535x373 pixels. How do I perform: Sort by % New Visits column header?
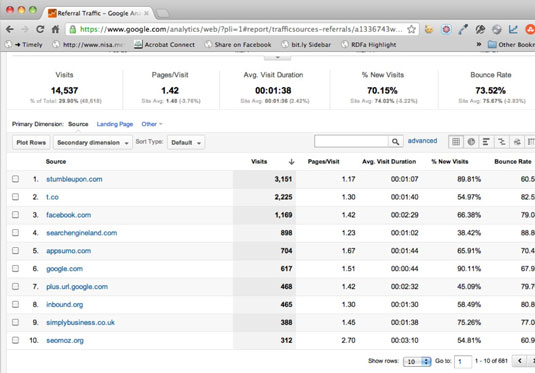[450, 162]
